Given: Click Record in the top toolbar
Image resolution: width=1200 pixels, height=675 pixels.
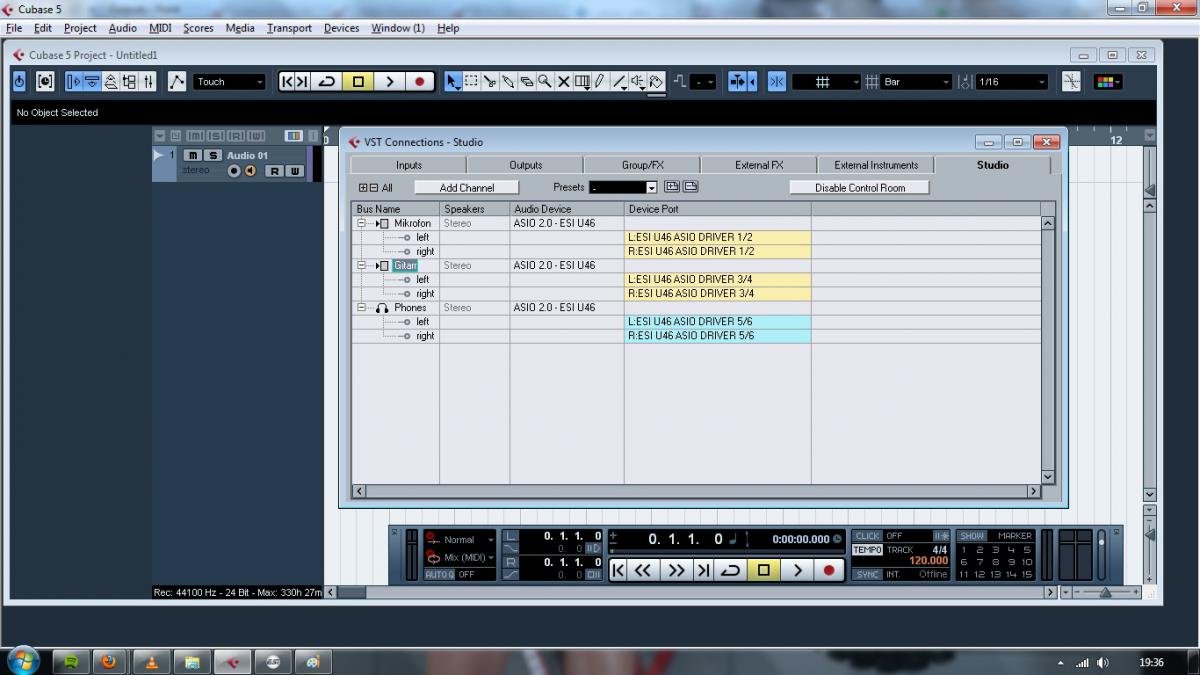Looking at the screenshot, I should 420,82.
